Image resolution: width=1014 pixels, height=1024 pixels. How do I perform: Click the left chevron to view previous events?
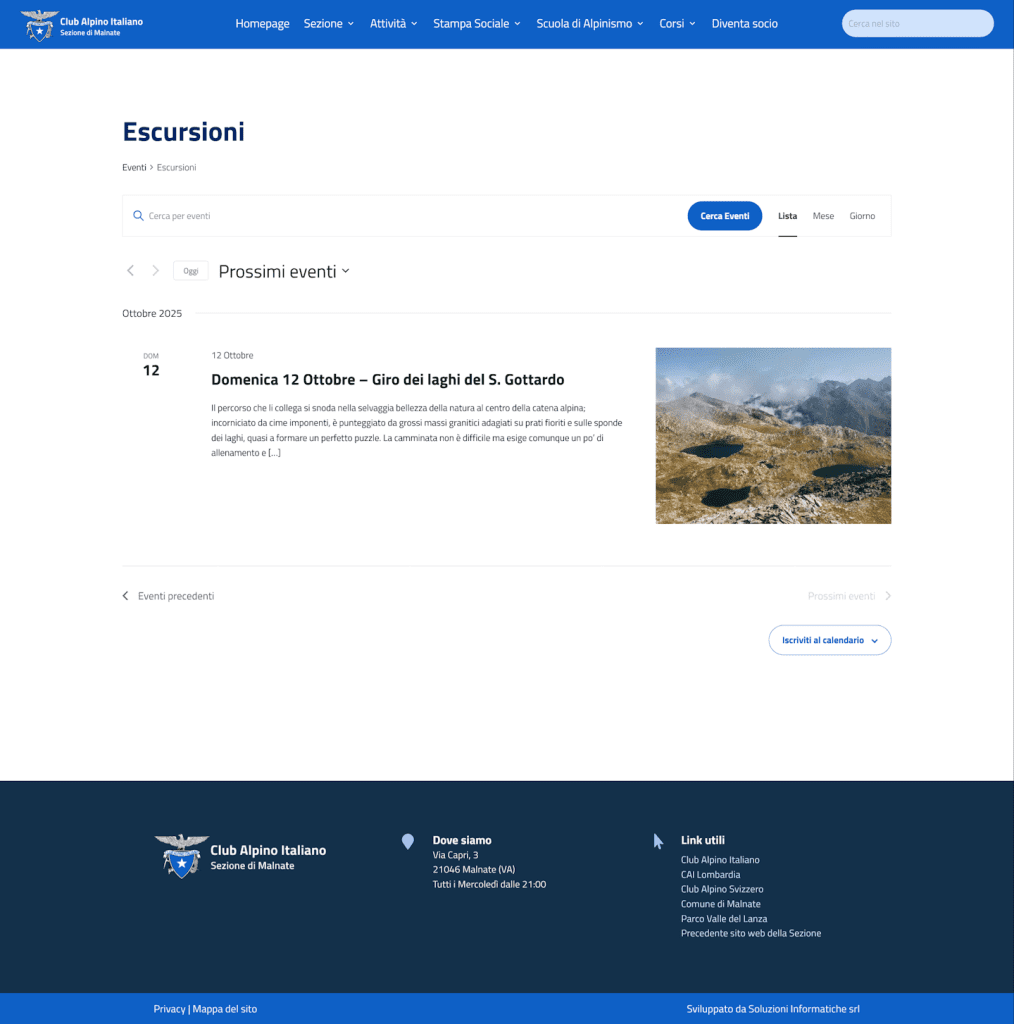coord(130,270)
